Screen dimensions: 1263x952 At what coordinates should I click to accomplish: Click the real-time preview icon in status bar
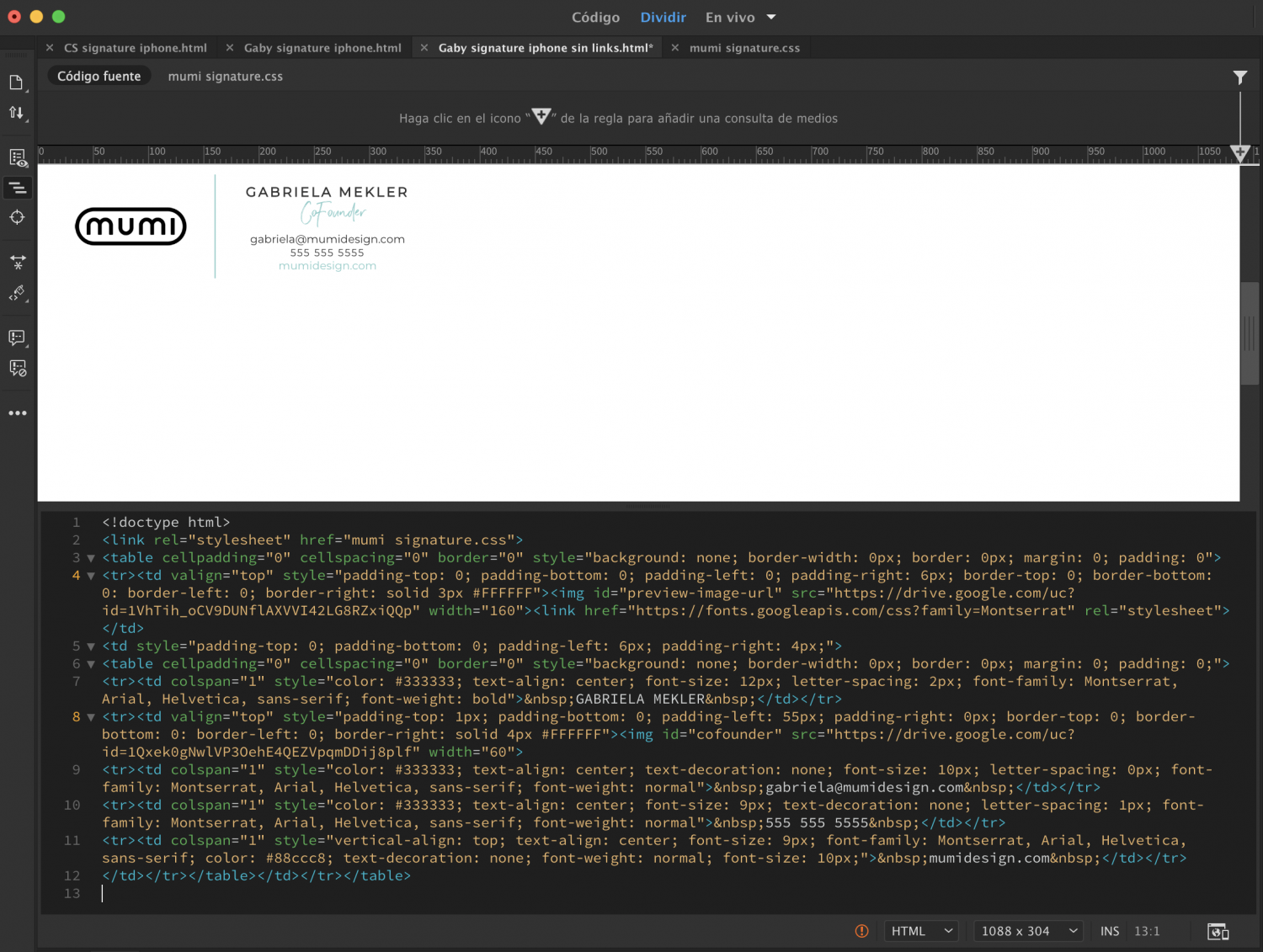pyautogui.click(x=1218, y=931)
